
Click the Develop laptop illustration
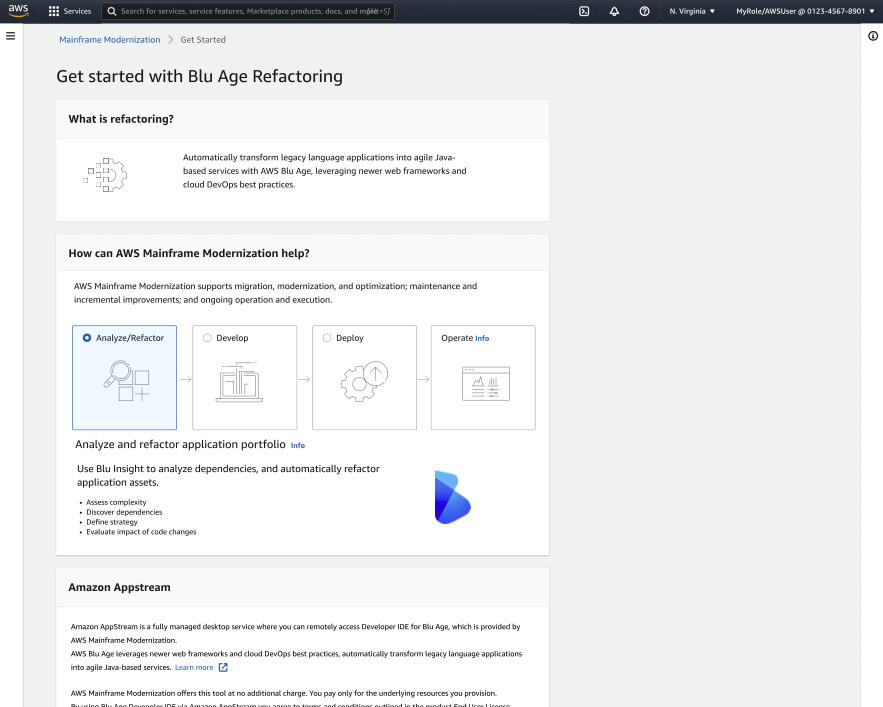coord(239,382)
